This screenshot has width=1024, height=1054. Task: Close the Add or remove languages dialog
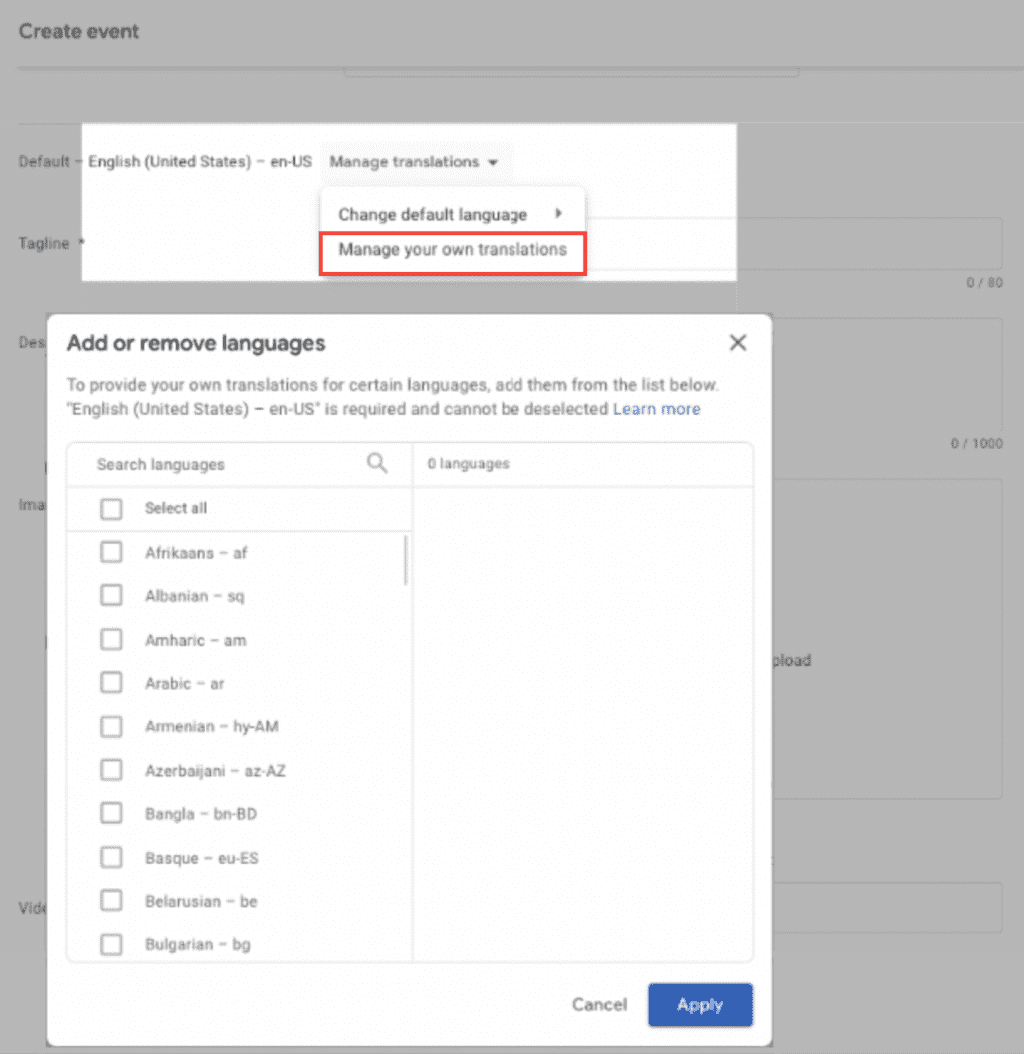click(x=738, y=342)
